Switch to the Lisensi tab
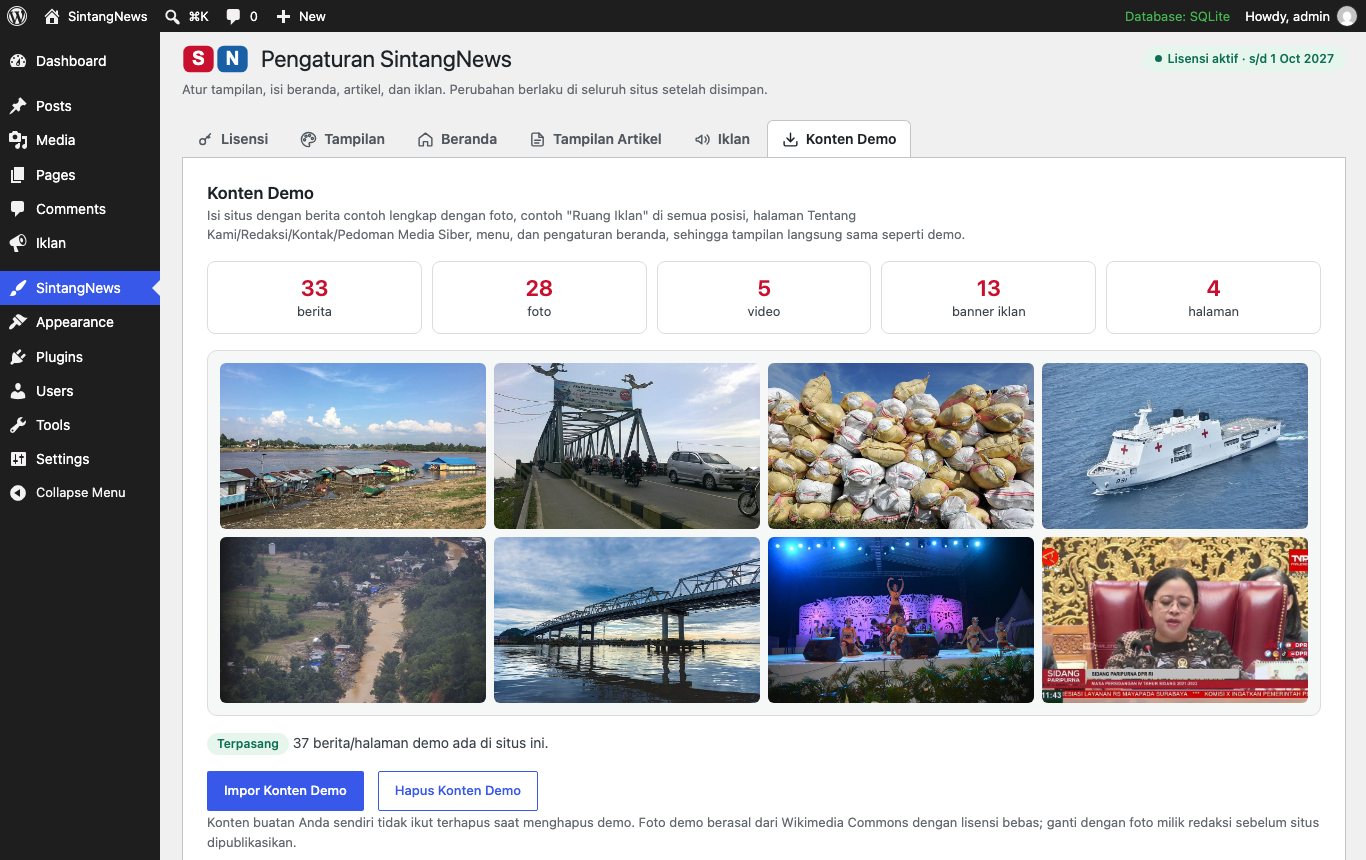Viewport: 1366px width, 860px height. [233, 139]
